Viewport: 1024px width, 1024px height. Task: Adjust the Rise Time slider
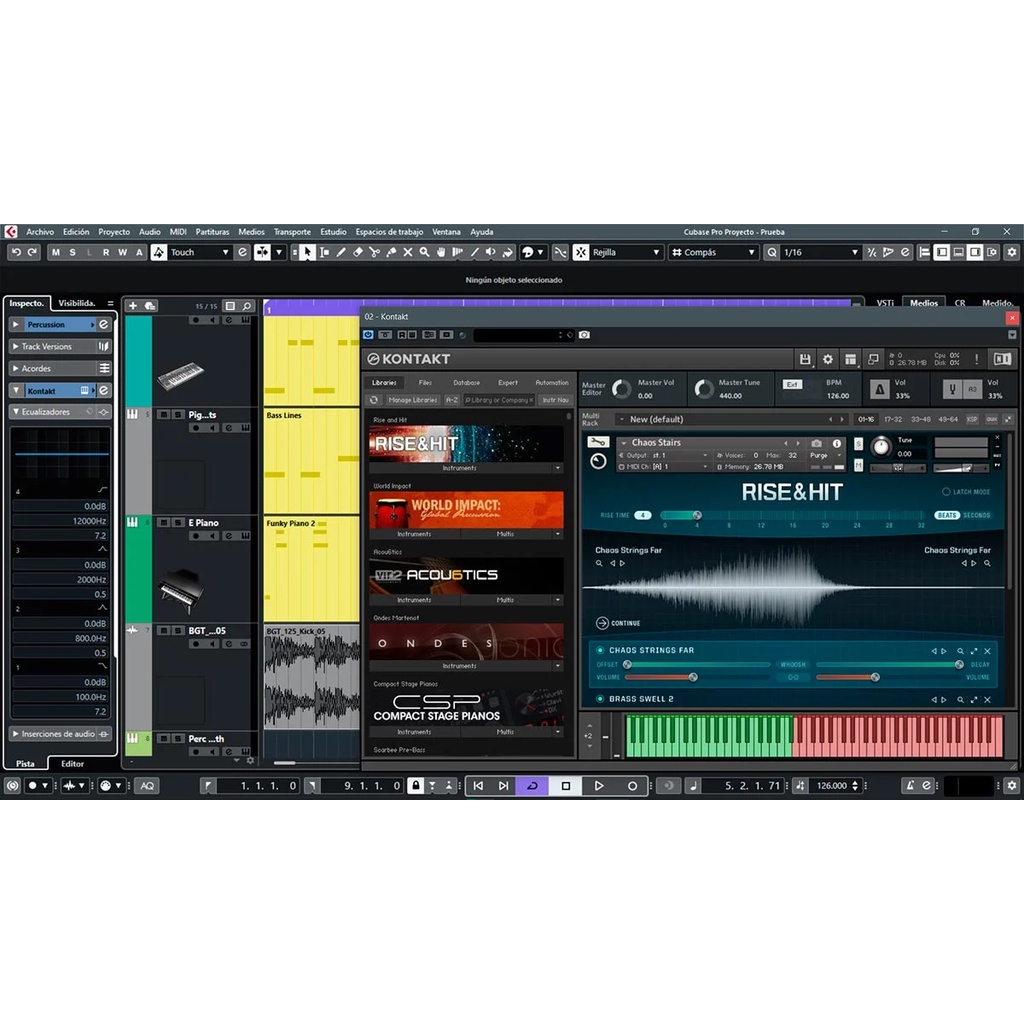coord(792,515)
